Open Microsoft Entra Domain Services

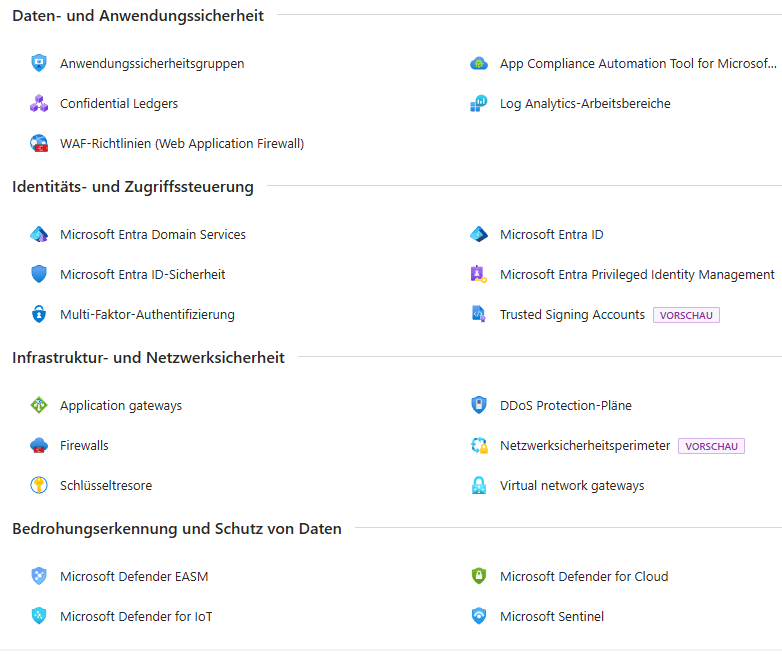click(152, 234)
